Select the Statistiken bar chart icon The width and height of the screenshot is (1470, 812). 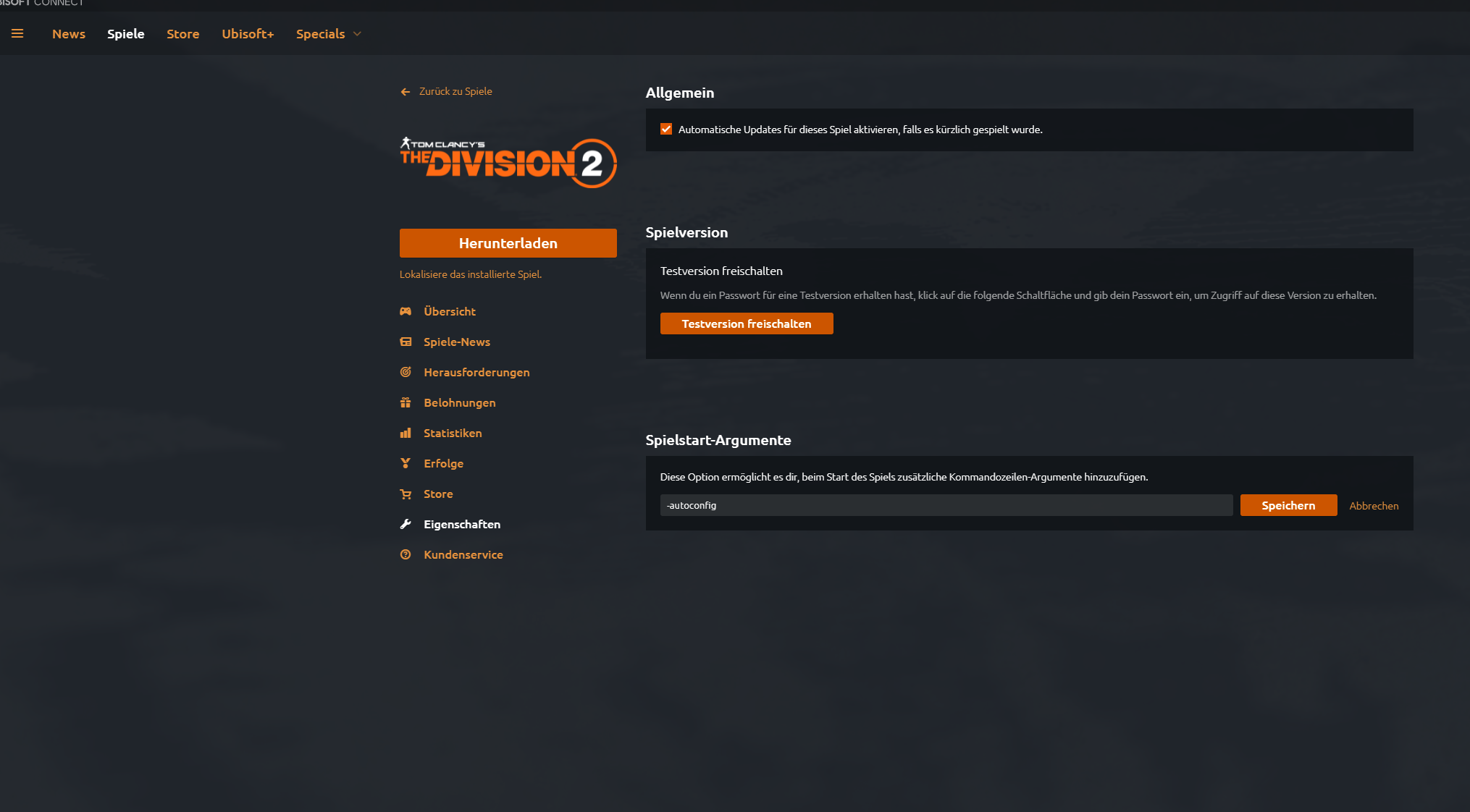(x=406, y=433)
